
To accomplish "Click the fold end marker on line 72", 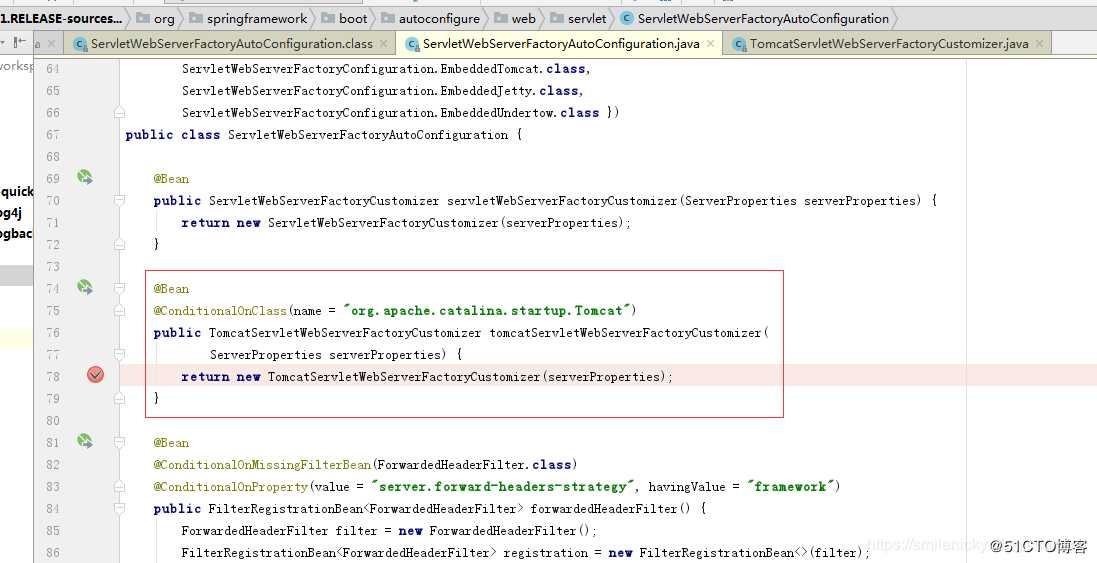I will [x=120, y=244].
